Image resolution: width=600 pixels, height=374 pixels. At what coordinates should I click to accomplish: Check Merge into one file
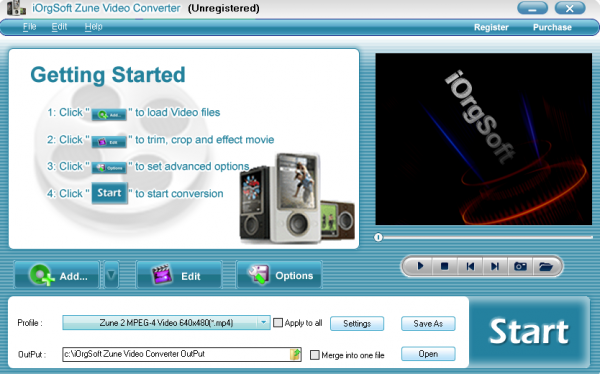315,355
